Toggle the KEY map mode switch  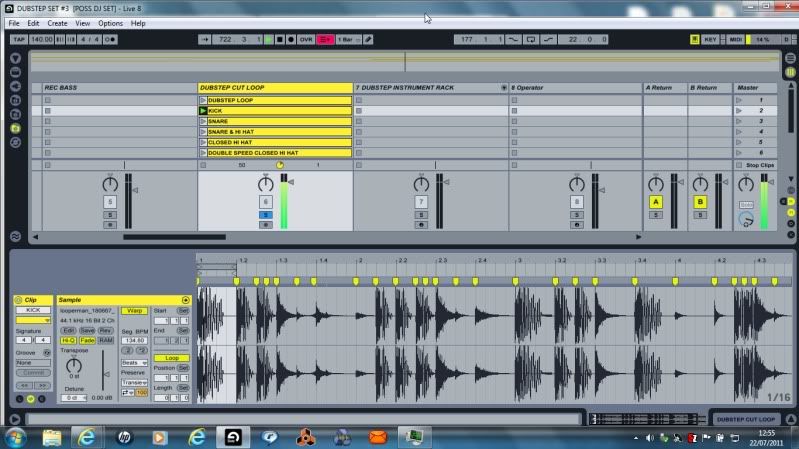coord(710,39)
